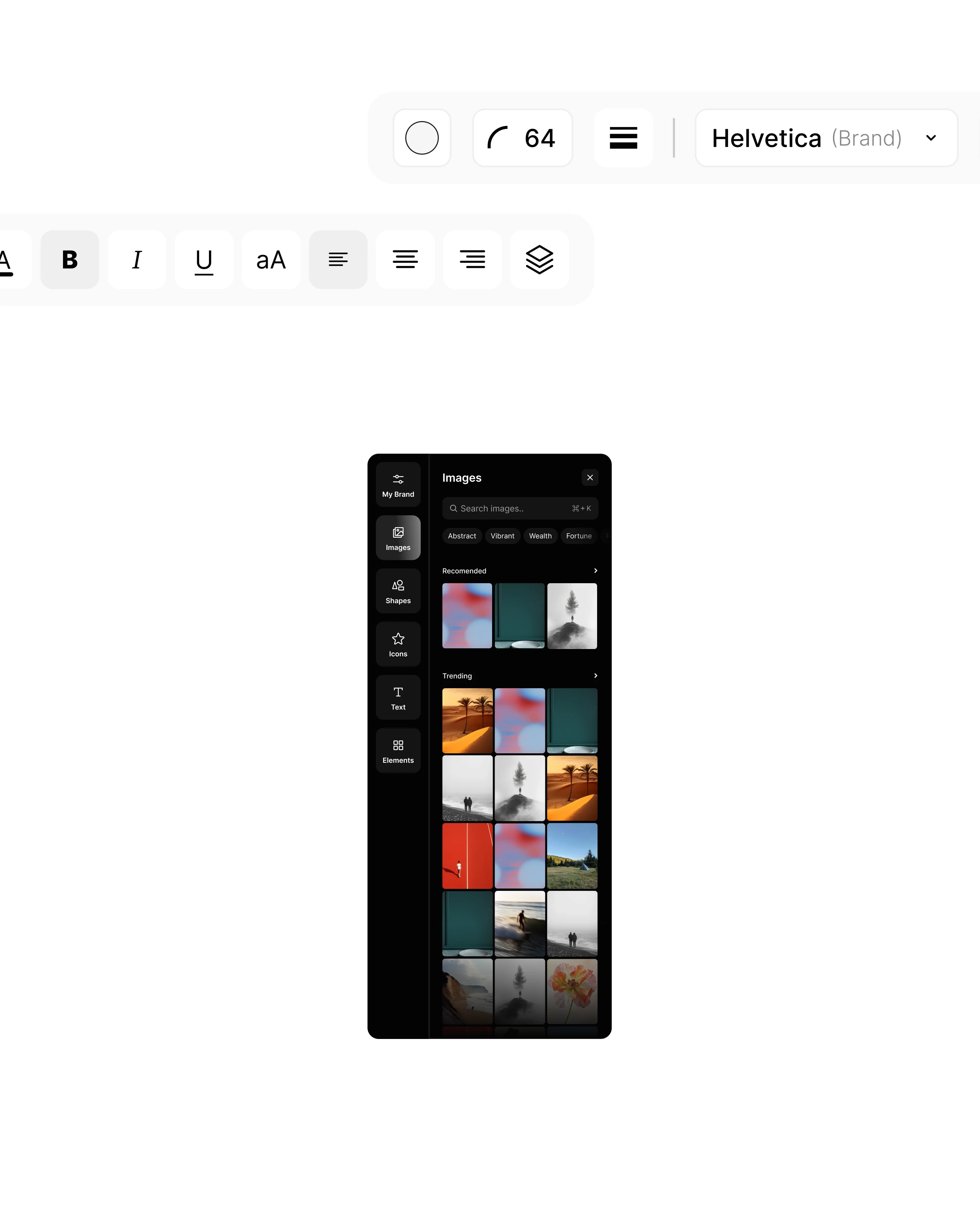Viewport: 980px width, 1228px height.
Task: Open the Elements sidebar panel
Action: [398, 751]
